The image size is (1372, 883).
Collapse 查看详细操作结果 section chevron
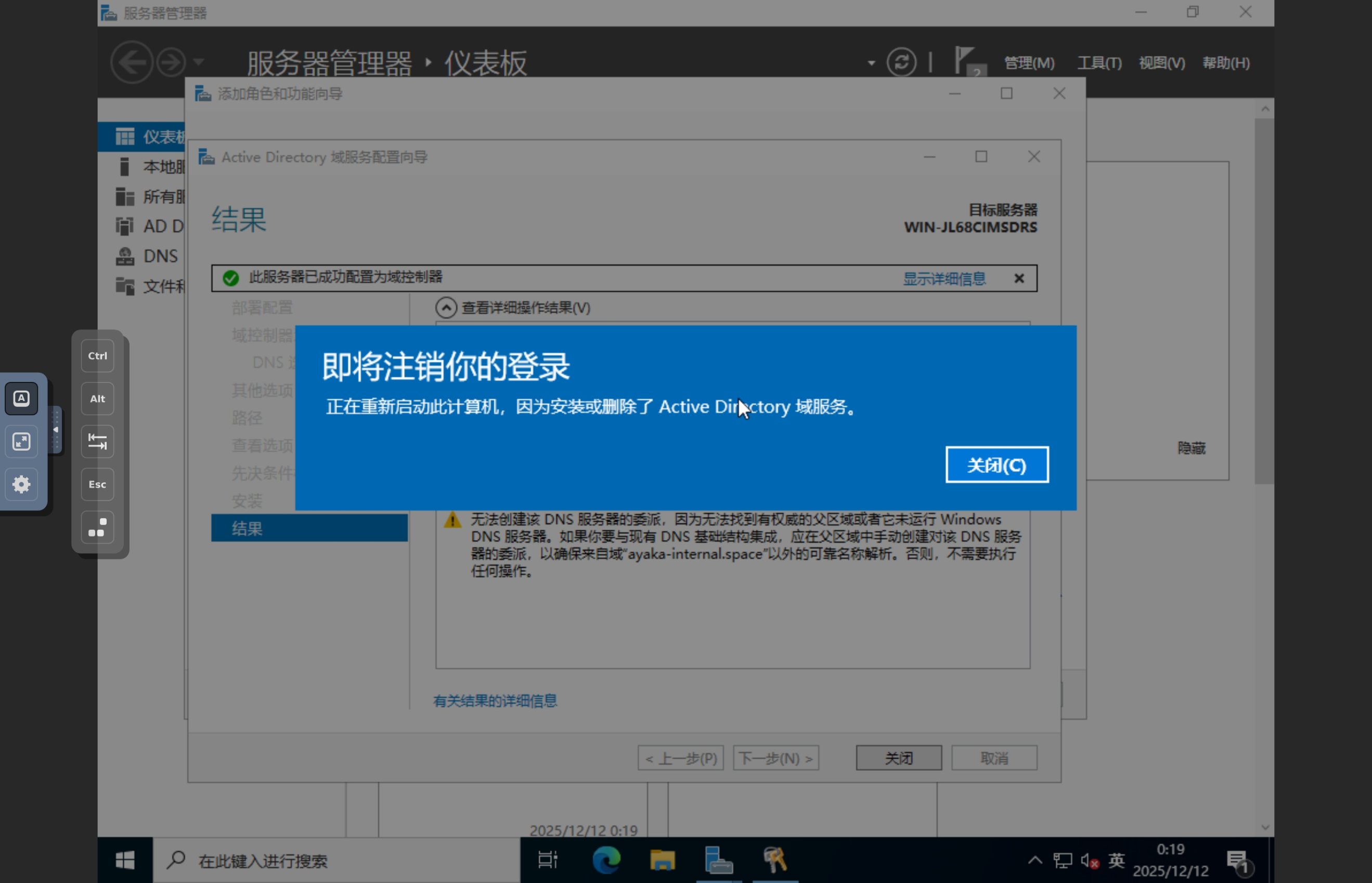click(x=446, y=308)
